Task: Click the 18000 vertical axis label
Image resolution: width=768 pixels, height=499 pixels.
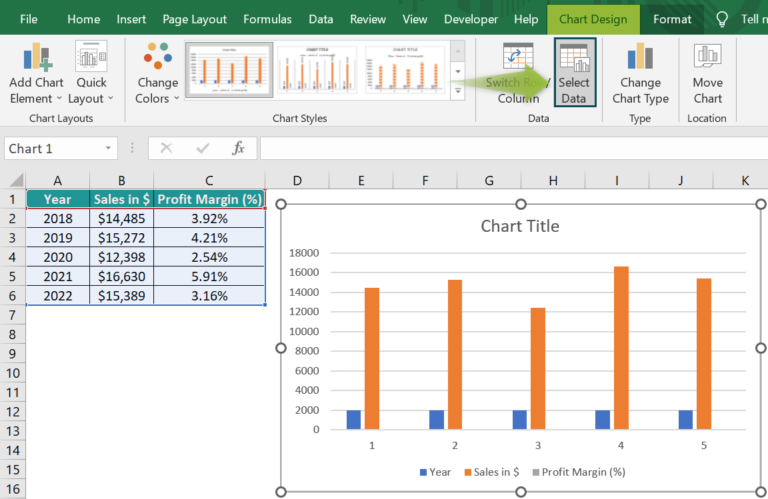Action: point(304,253)
